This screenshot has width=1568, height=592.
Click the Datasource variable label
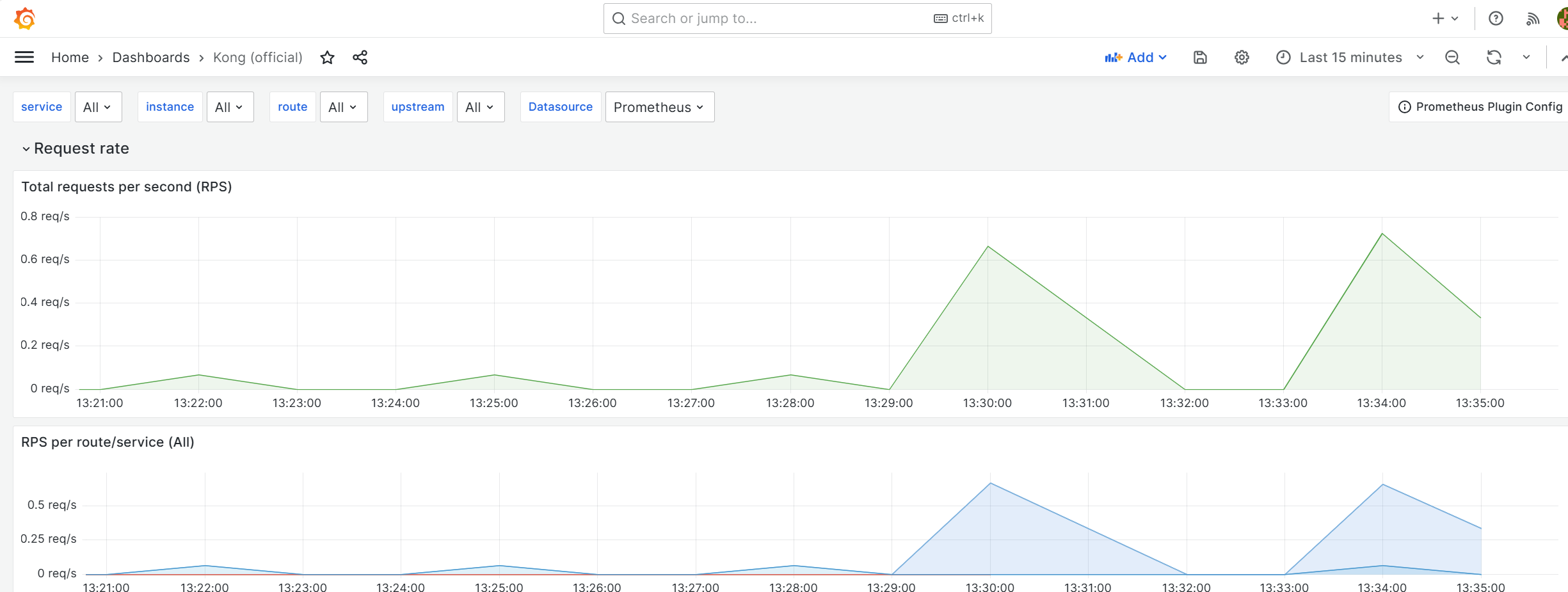coord(561,107)
